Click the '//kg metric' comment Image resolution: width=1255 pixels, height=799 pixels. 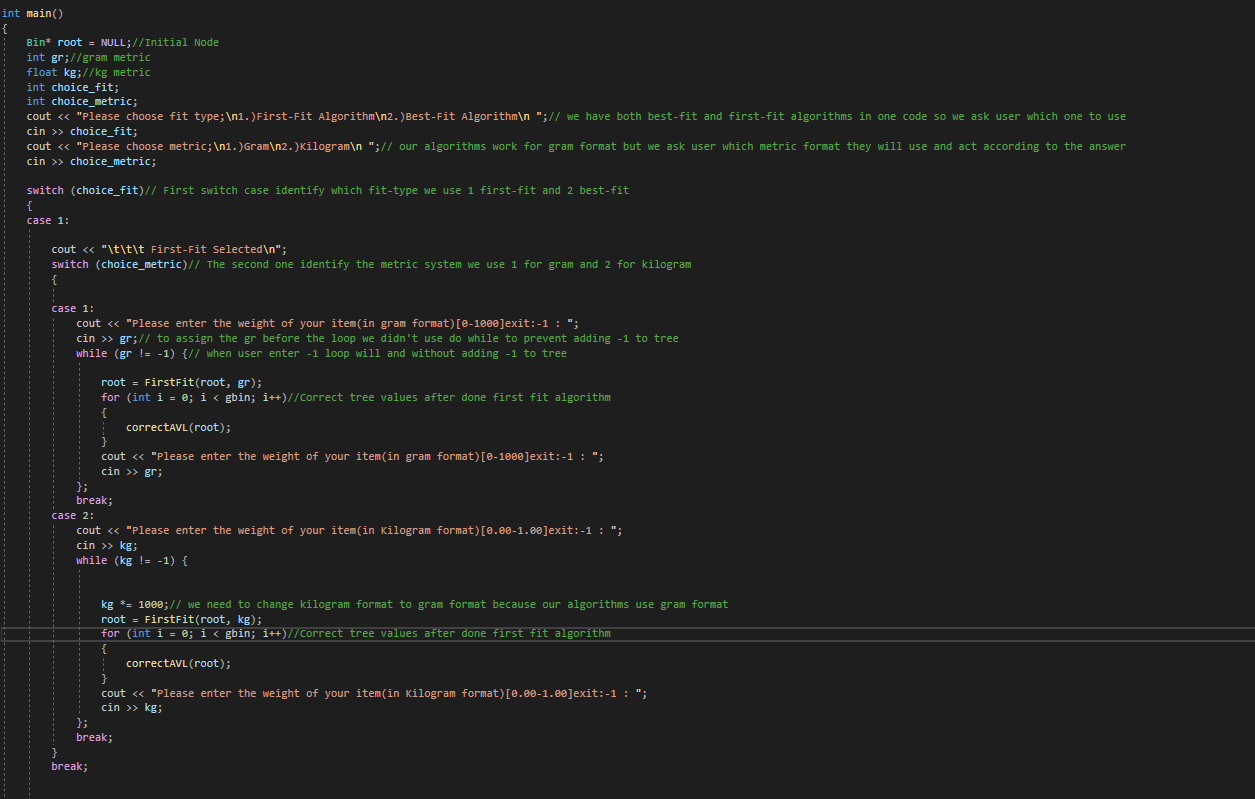pyautogui.click(x=117, y=72)
